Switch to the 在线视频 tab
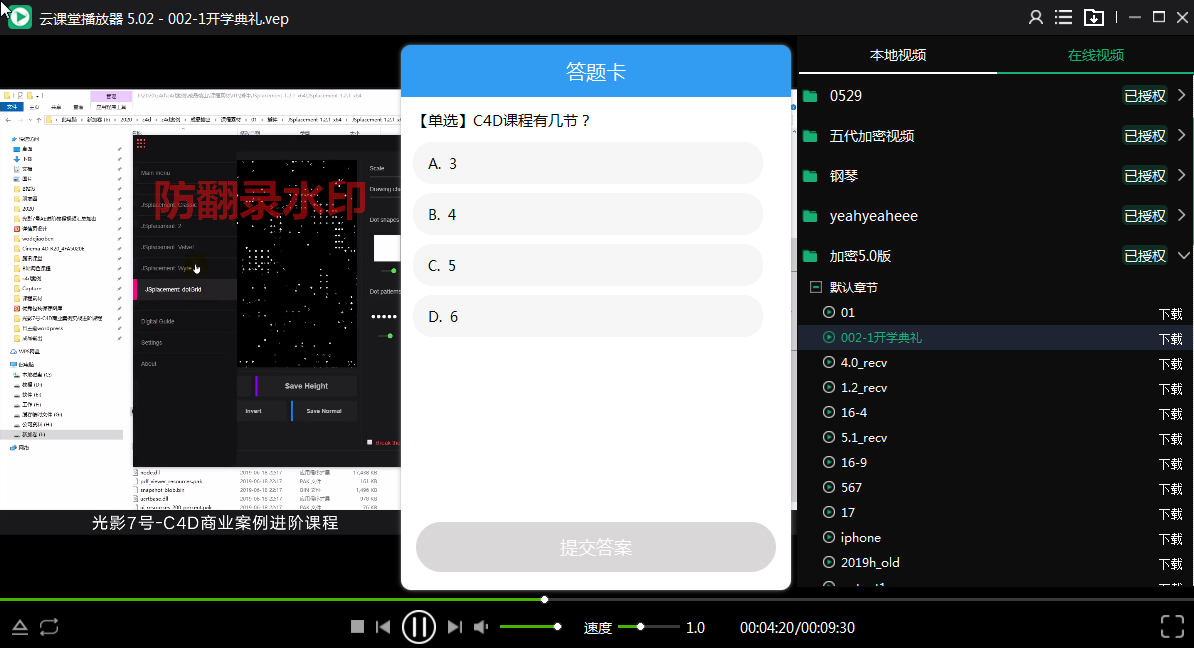The height and width of the screenshot is (648, 1194). (1095, 55)
